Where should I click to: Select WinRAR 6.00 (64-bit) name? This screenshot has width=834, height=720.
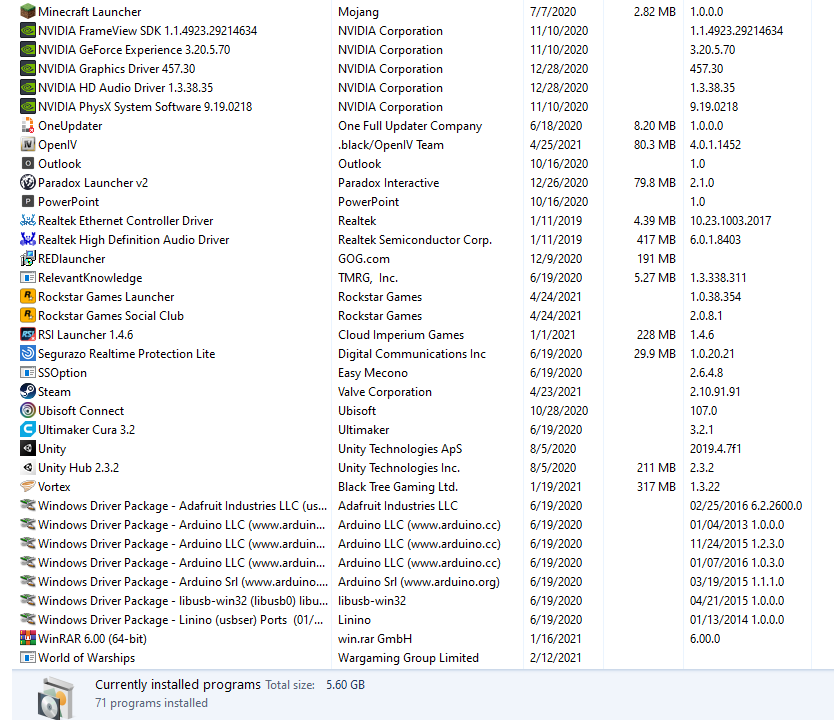[92, 638]
